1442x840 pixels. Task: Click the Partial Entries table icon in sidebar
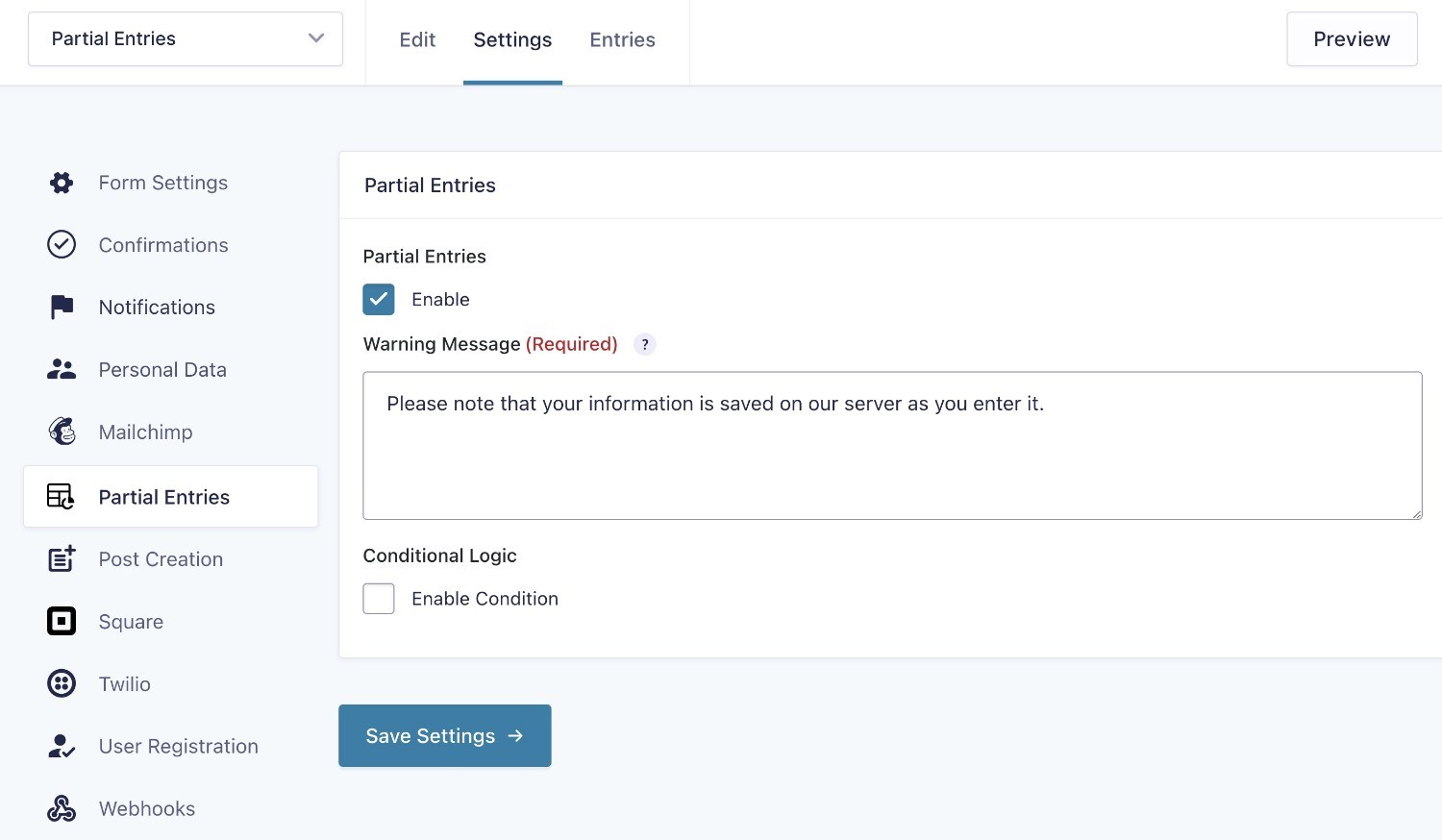pyautogui.click(x=61, y=497)
